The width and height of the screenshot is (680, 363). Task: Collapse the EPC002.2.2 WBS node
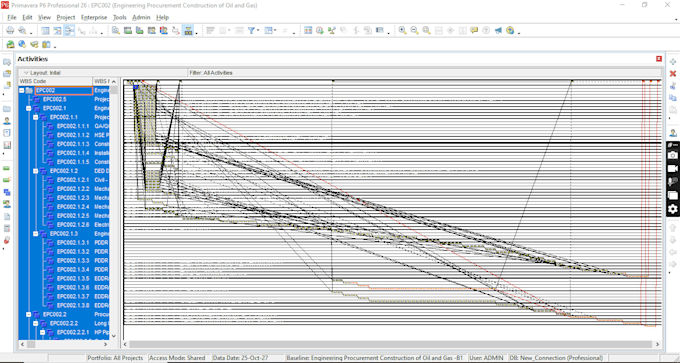tap(36, 323)
